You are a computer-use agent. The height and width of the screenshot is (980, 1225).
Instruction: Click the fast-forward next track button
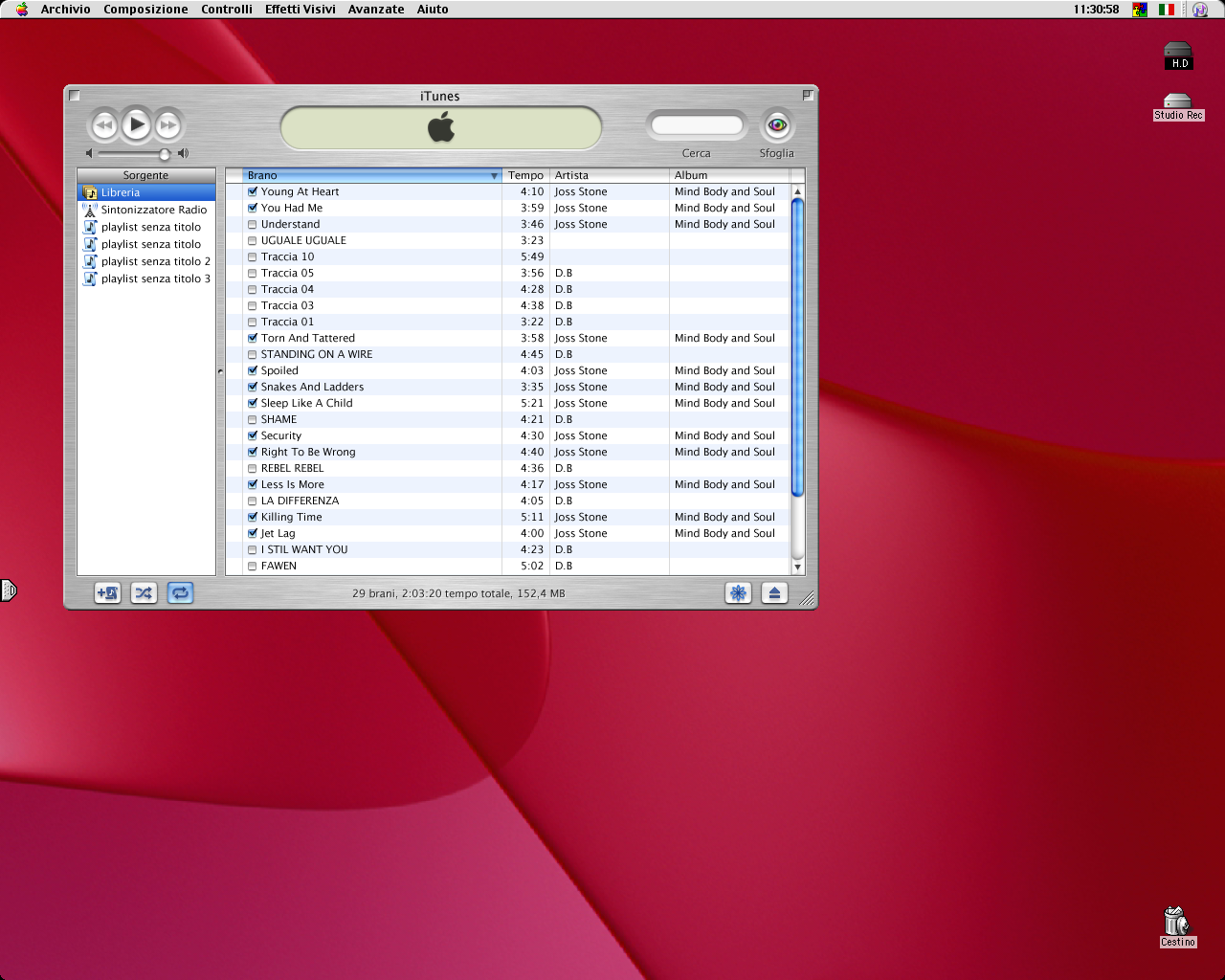168,125
